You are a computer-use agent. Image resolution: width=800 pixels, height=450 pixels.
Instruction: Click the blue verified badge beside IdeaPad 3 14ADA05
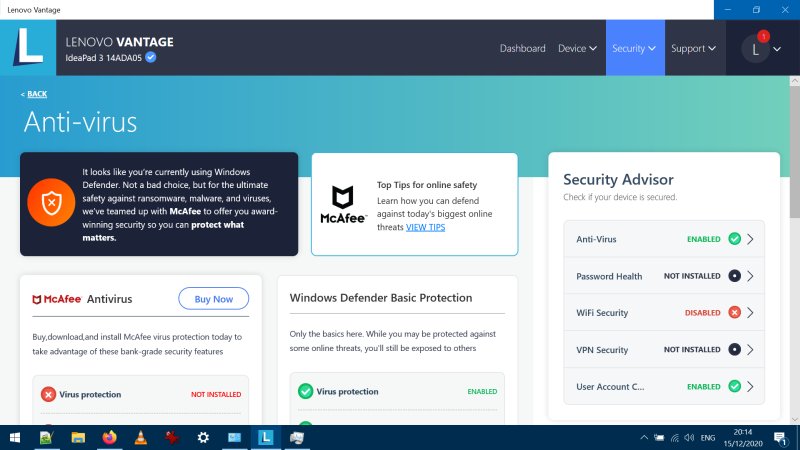click(x=151, y=57)
